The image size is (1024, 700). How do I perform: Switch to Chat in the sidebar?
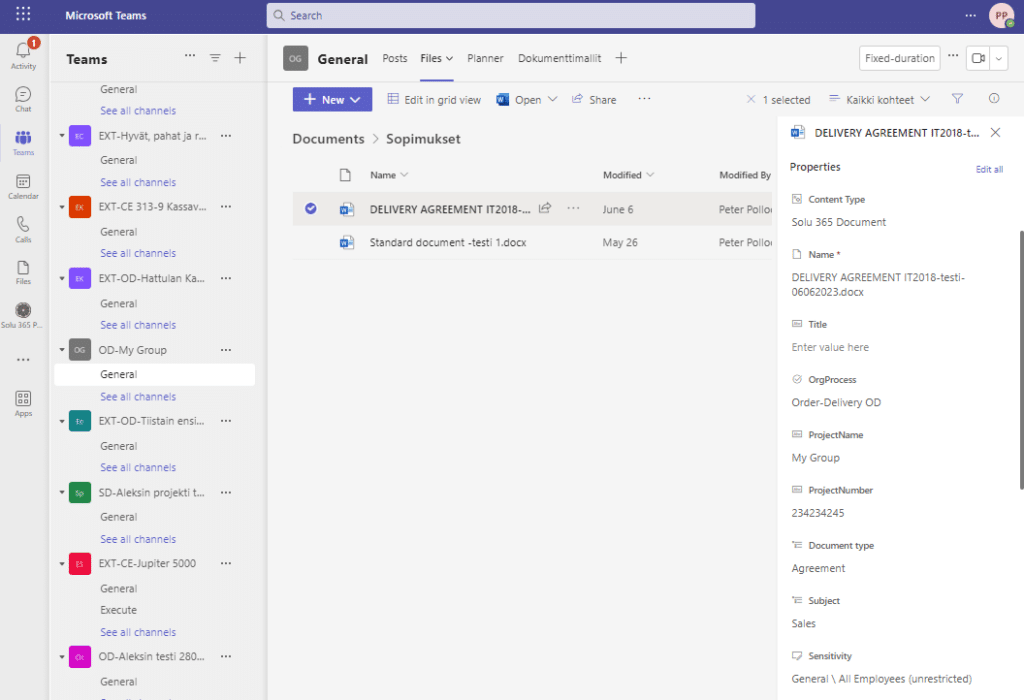[x=23, y=98]
